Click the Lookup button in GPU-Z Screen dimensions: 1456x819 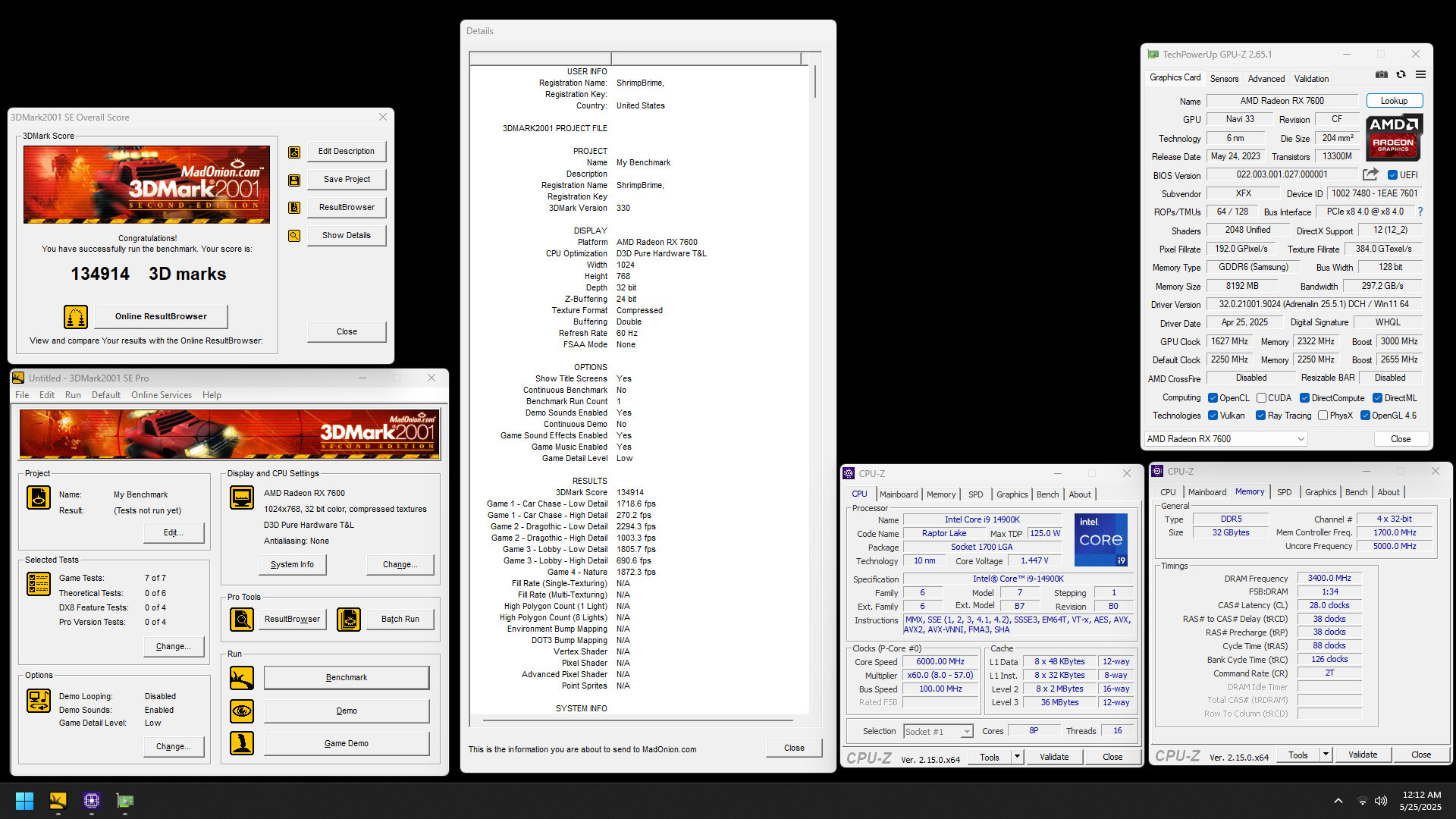[1394, 101]
